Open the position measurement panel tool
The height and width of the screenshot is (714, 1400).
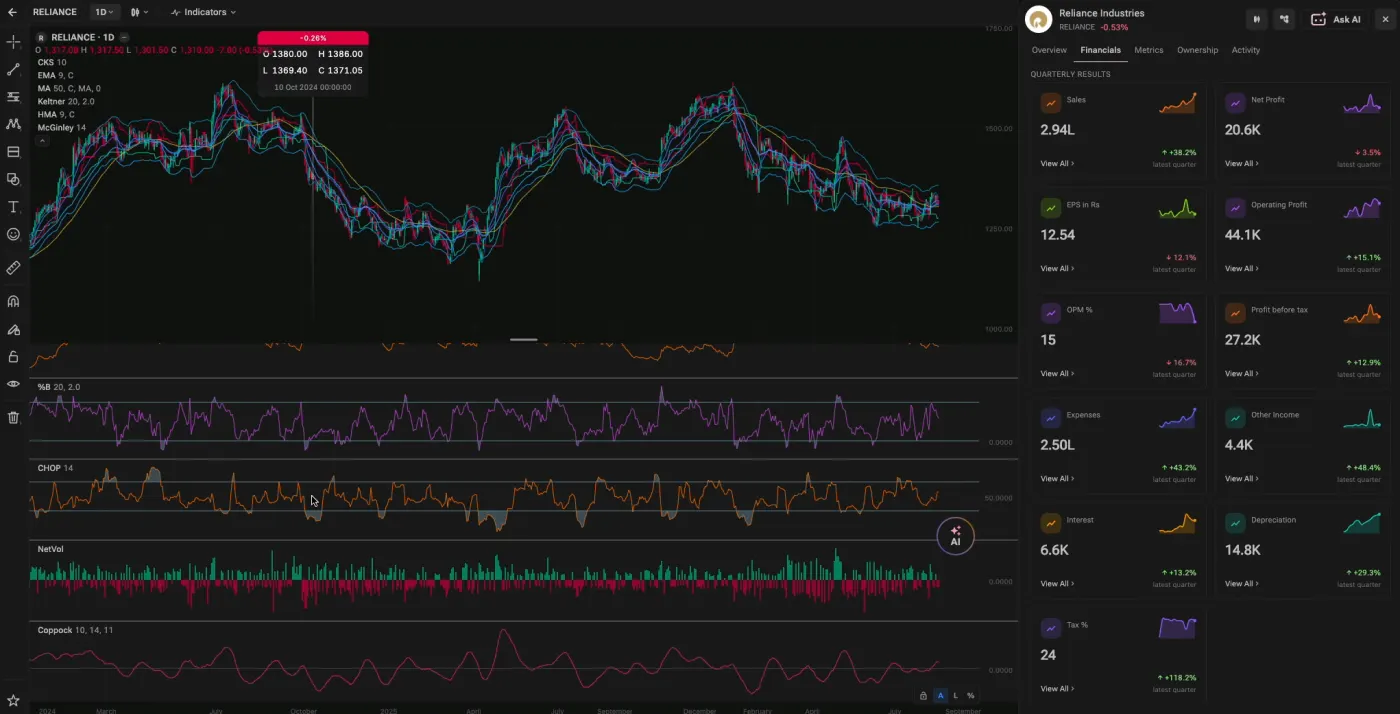[x=13, y=152]
